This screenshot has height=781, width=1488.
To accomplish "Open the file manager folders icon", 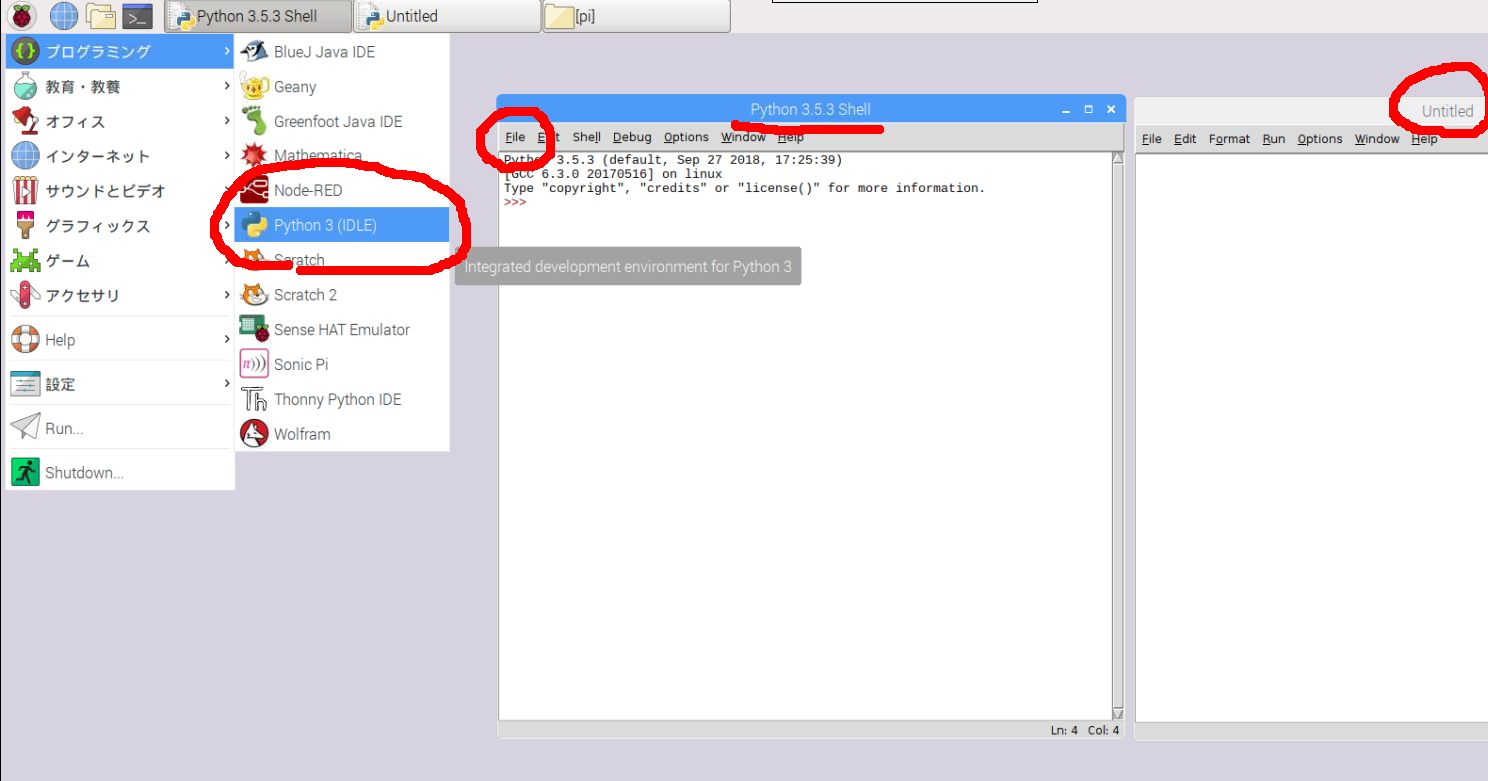I will tap(100, 16).
